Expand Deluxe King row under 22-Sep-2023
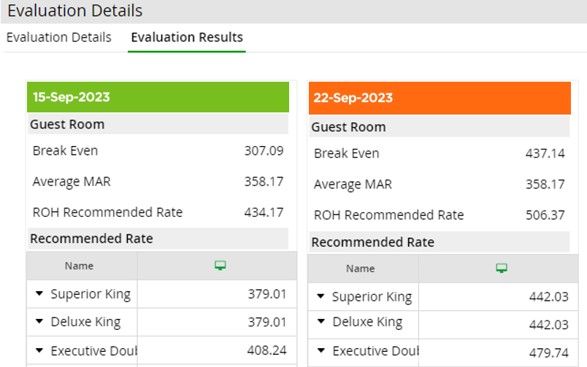Screen dimensions: 587x367 (321, 321)
